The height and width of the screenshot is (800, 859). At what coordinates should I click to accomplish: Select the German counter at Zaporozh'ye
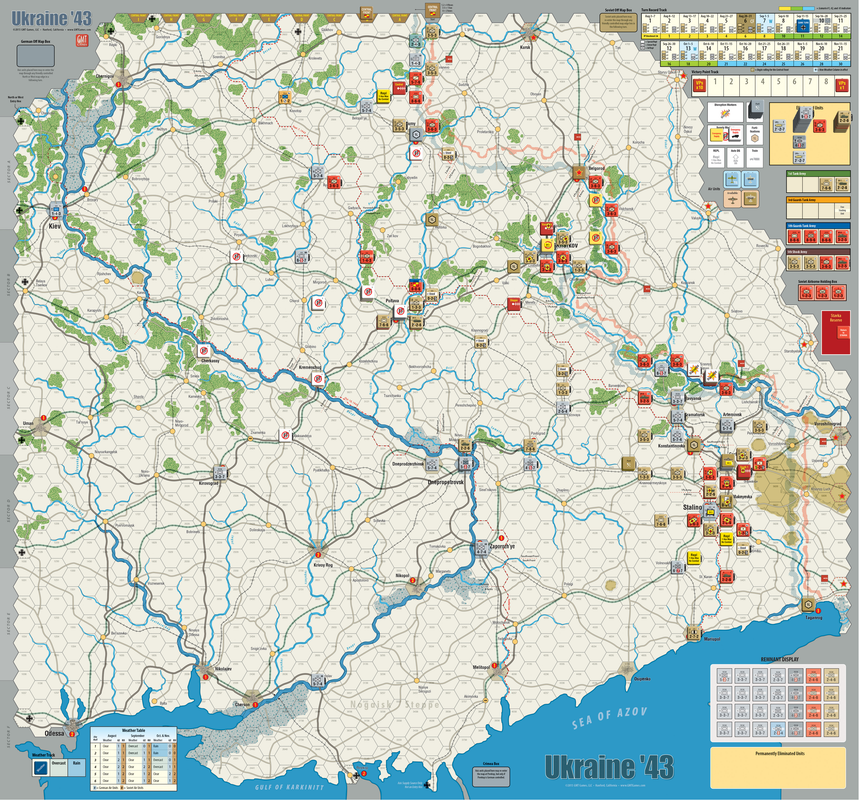point(481,547)
